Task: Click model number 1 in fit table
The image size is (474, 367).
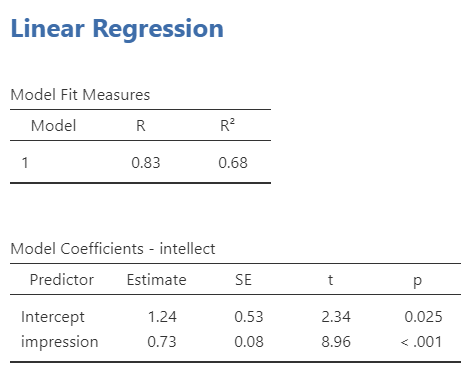Action: point(25,163)
